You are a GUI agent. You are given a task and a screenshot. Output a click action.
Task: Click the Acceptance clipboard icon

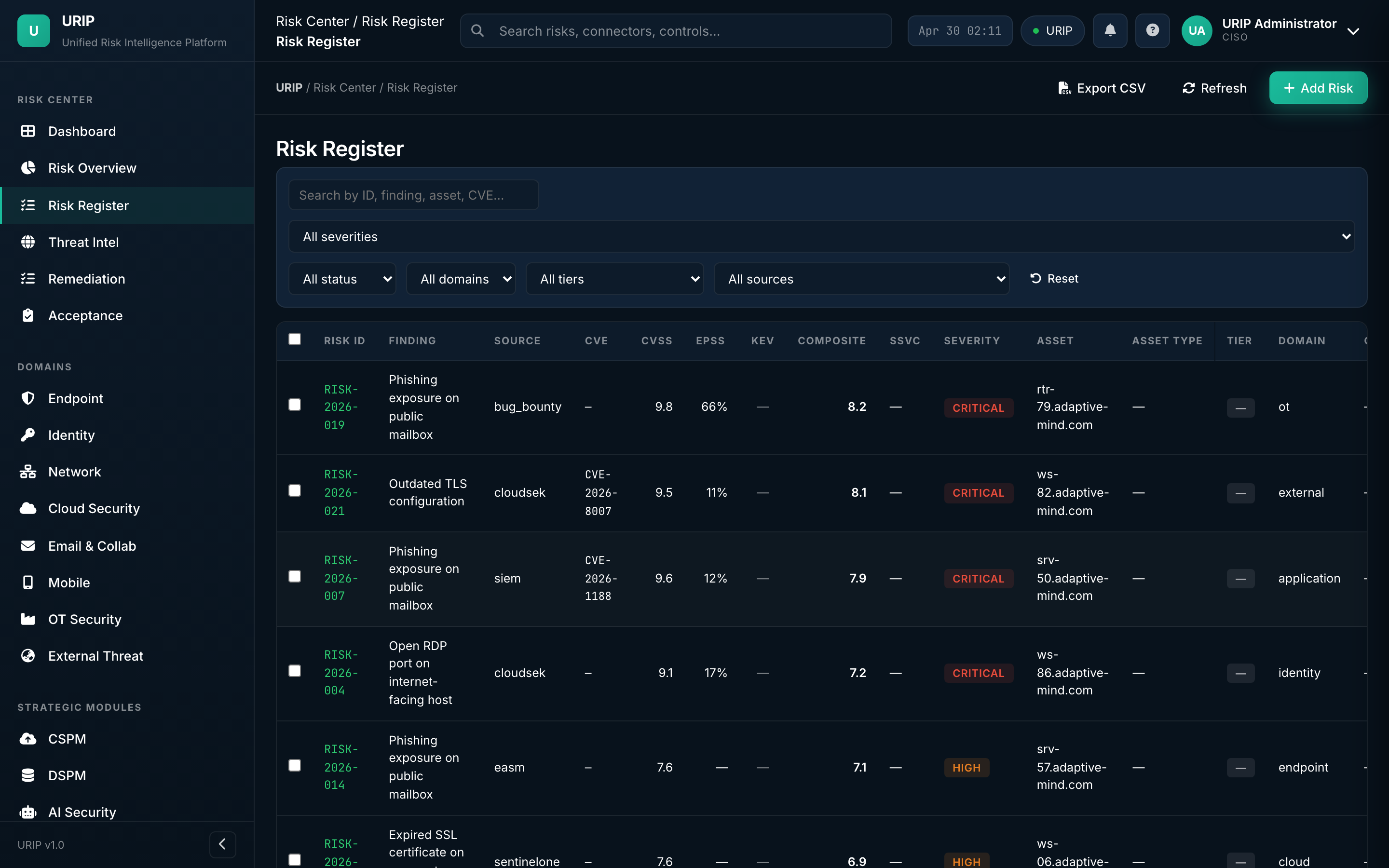point(27,316)
